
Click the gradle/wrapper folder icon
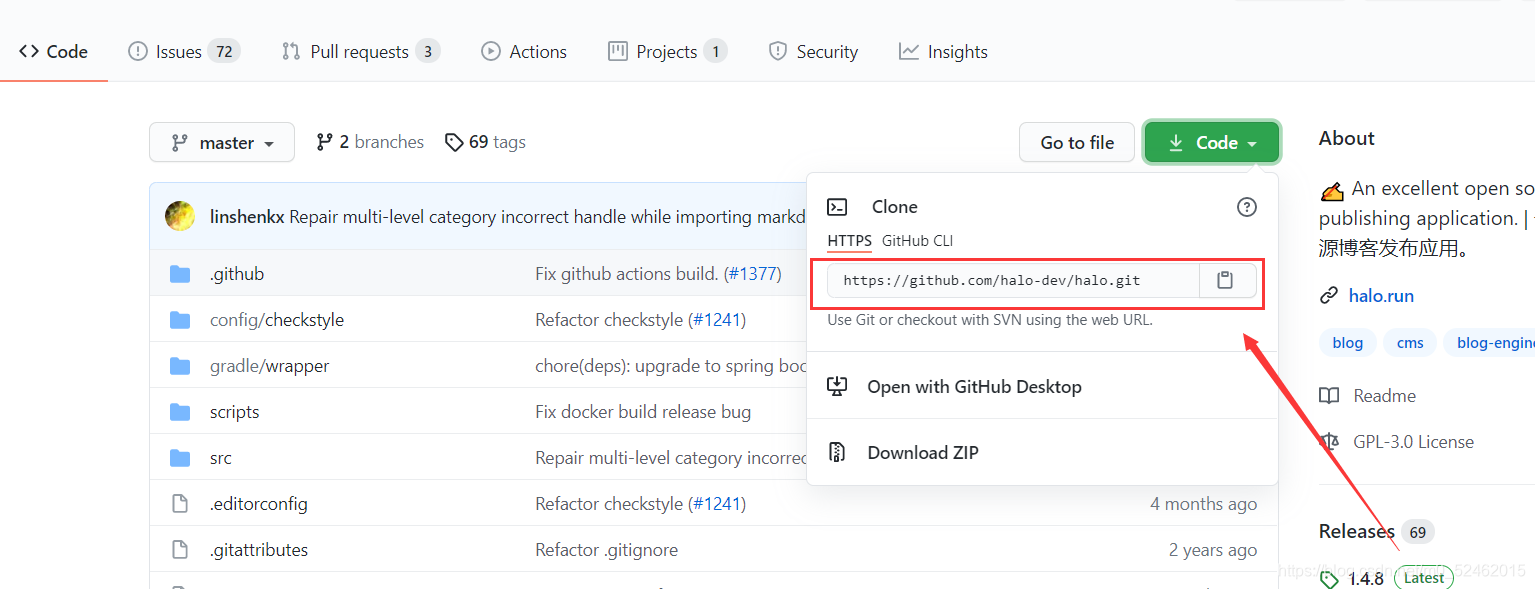[180, 366]
